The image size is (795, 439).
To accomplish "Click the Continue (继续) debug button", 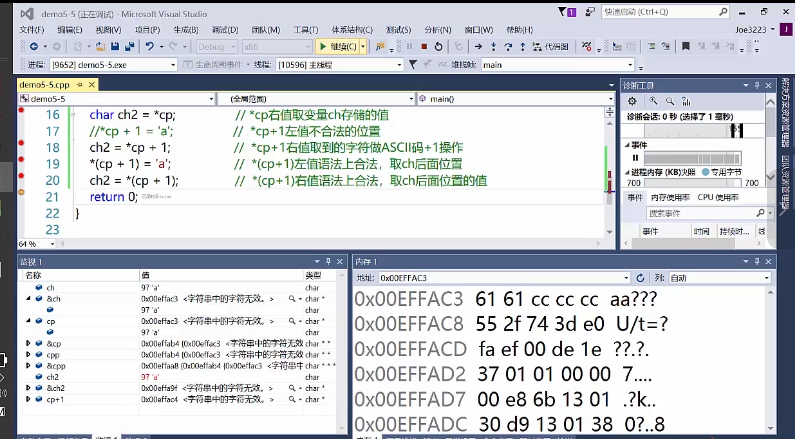I will pyautogui.click(x=340, y=46).
